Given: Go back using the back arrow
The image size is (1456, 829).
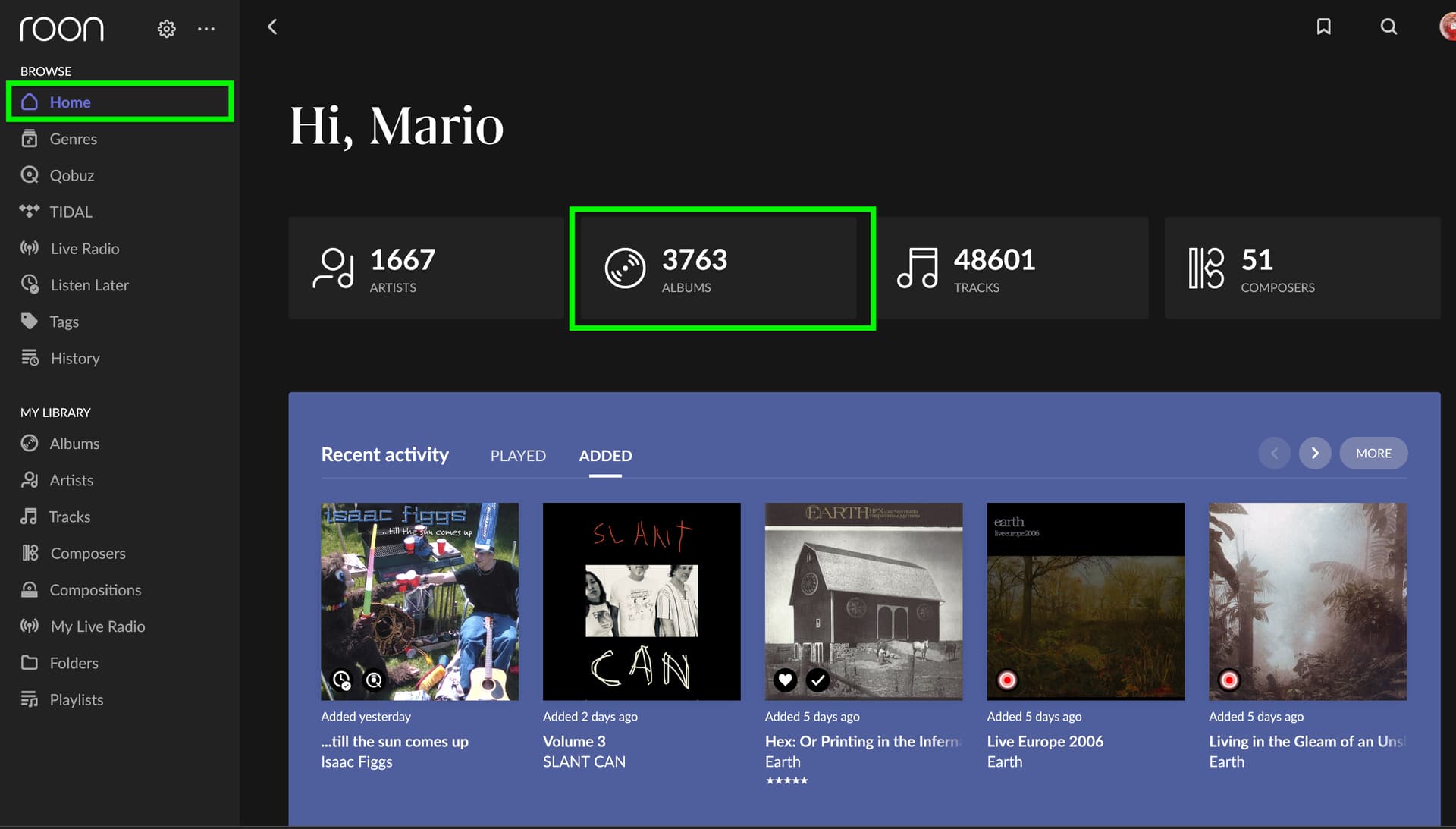Looking at the screenshot, I should (272, 27).
